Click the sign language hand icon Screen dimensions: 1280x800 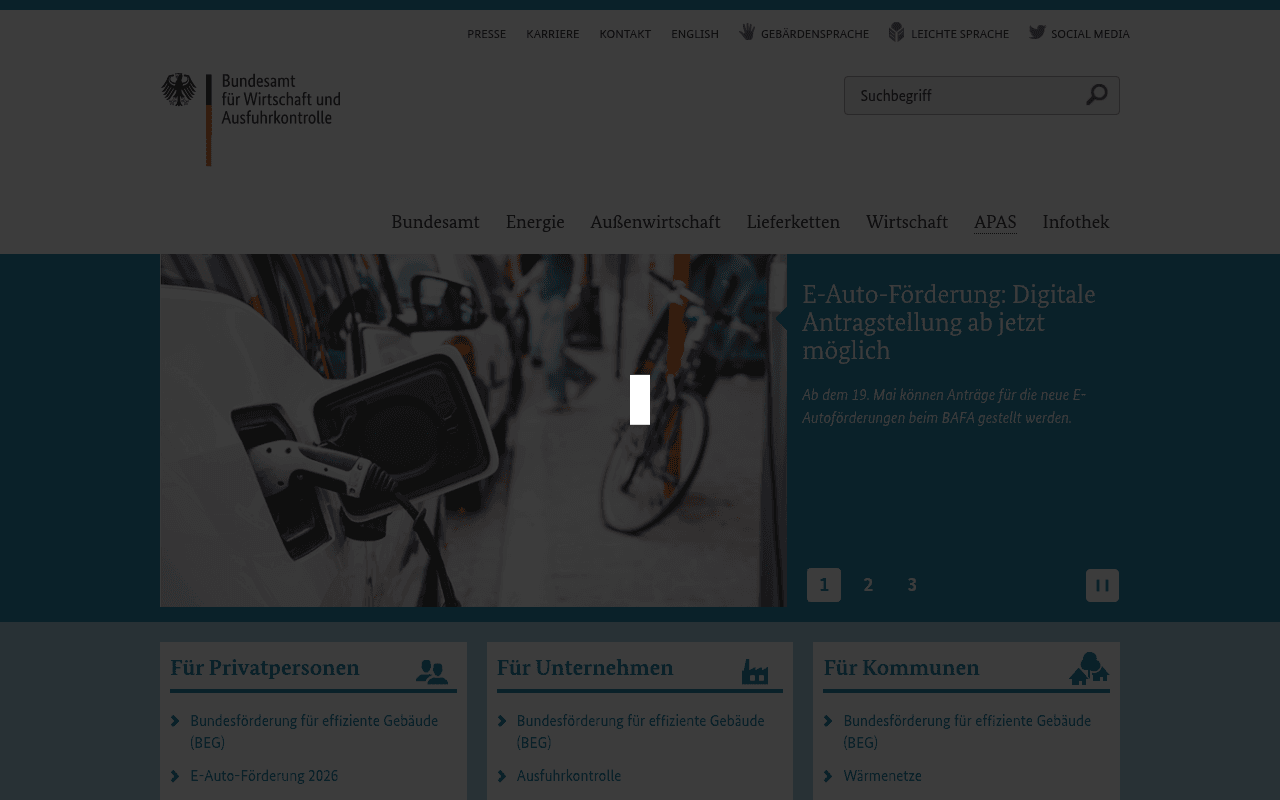pyautogui.click(x=747, y=32)
